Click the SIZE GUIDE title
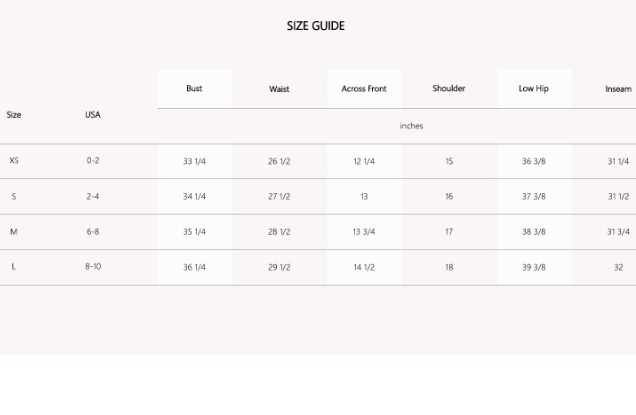The image size is (636, 415). tap(315, 26)
